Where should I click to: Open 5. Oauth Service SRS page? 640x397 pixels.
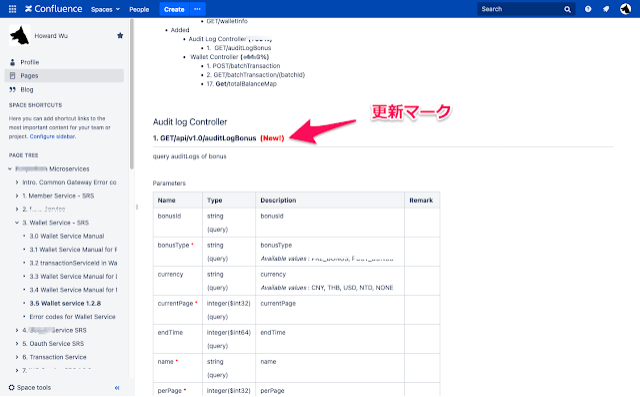point(53,344)
